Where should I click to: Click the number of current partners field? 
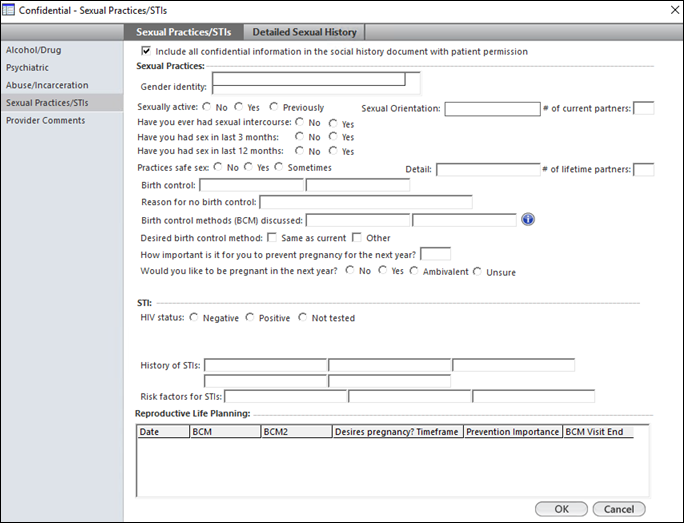643,108
